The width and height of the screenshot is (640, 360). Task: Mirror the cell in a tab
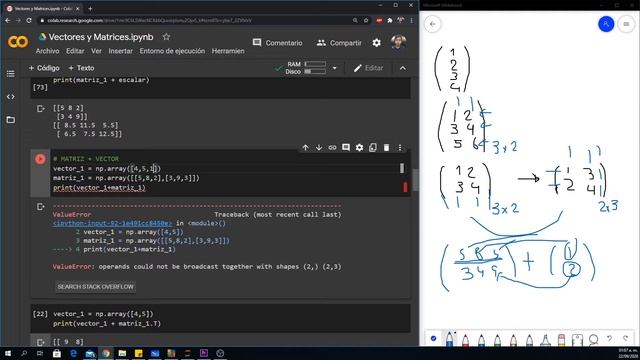[x=373, y=147]
